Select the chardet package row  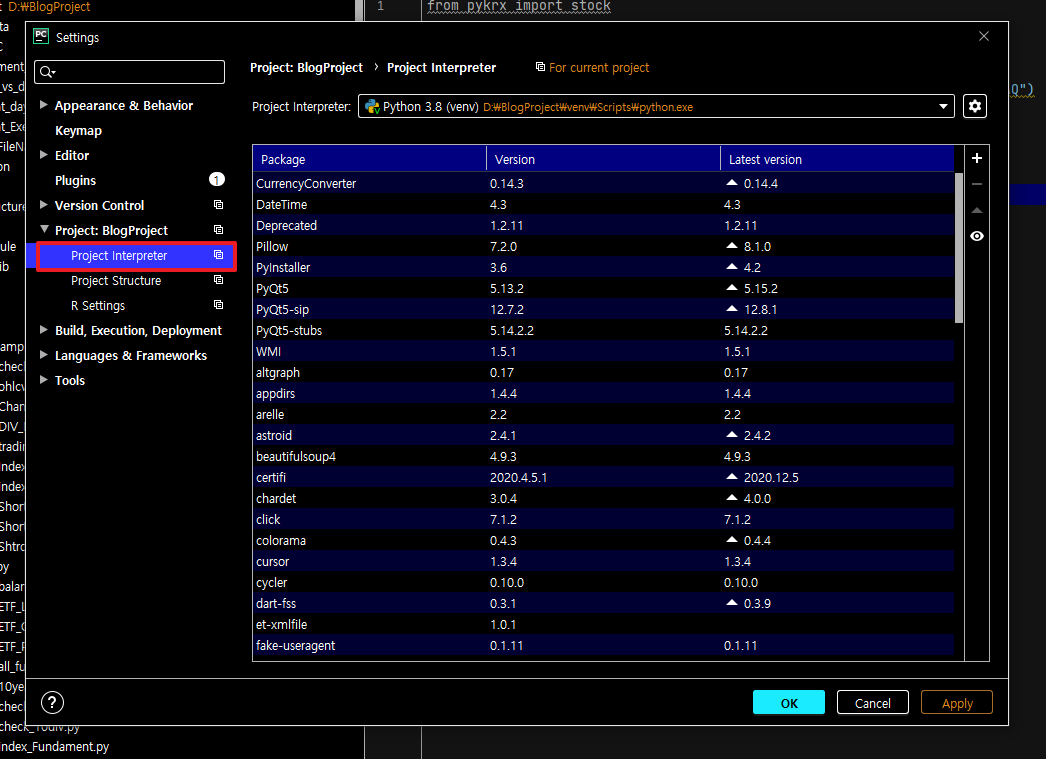(x=604, y=498)
